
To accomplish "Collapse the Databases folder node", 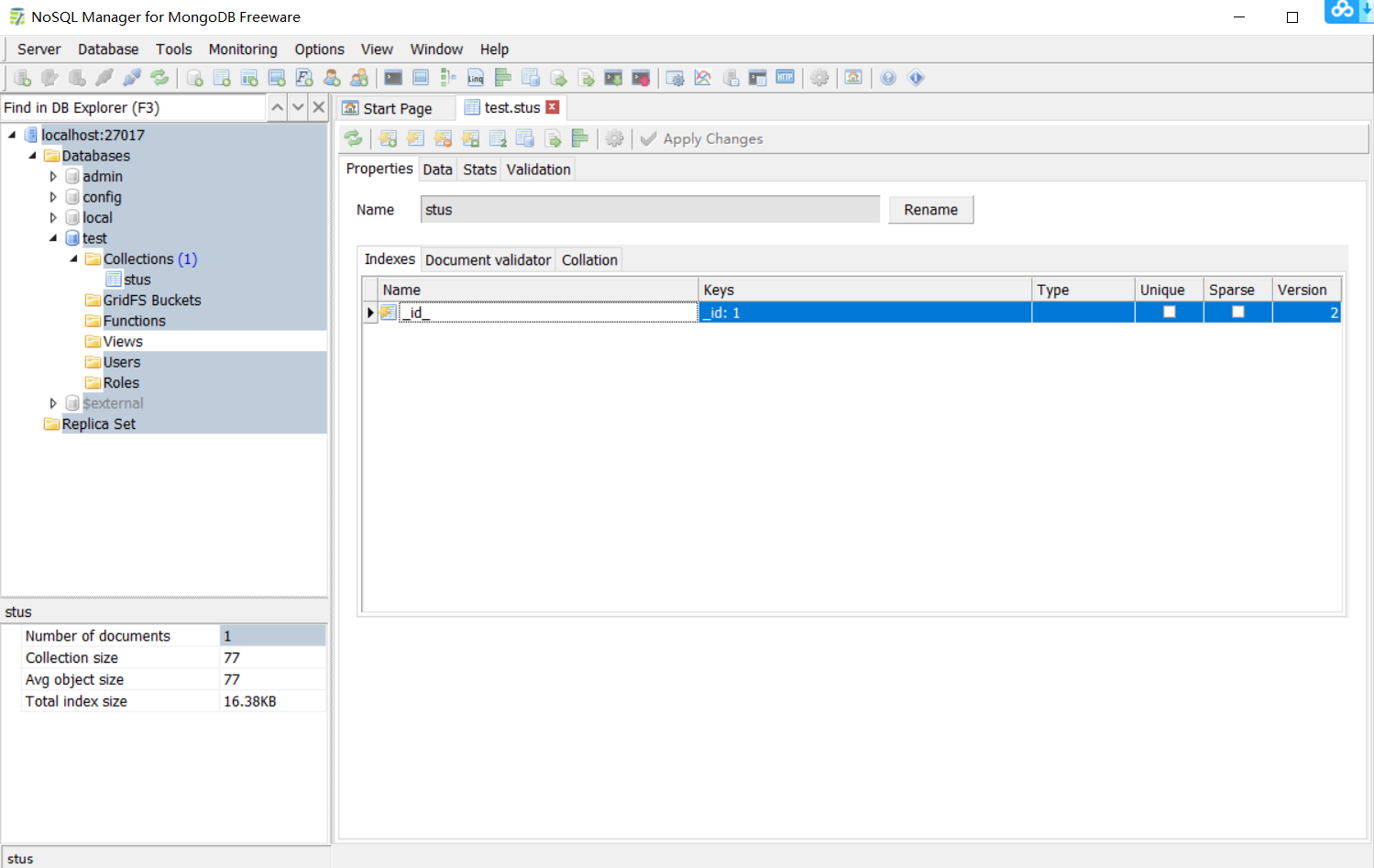I will tap(32, 156).
